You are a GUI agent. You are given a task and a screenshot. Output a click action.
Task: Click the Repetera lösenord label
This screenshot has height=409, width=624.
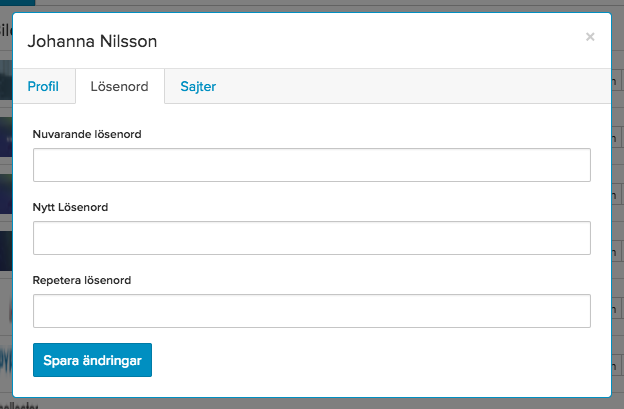82,280
